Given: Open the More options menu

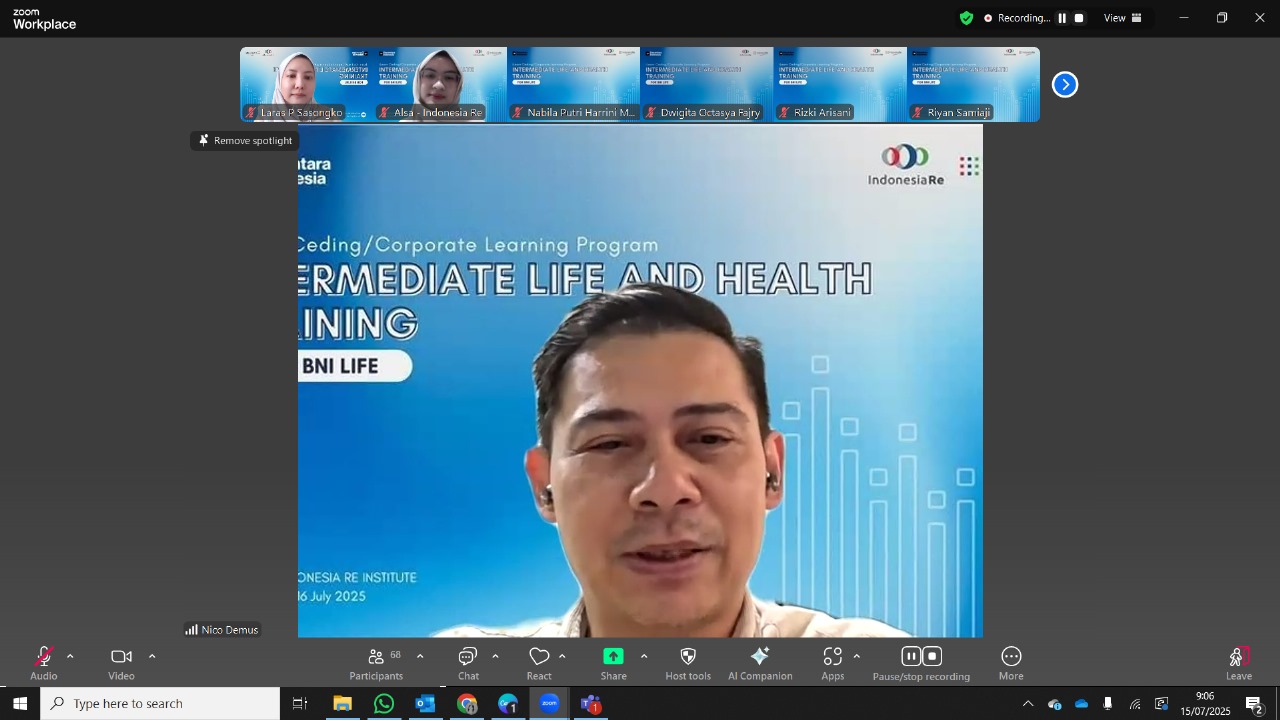Looking at the screenshot, I should click(x=1011, y=663).
